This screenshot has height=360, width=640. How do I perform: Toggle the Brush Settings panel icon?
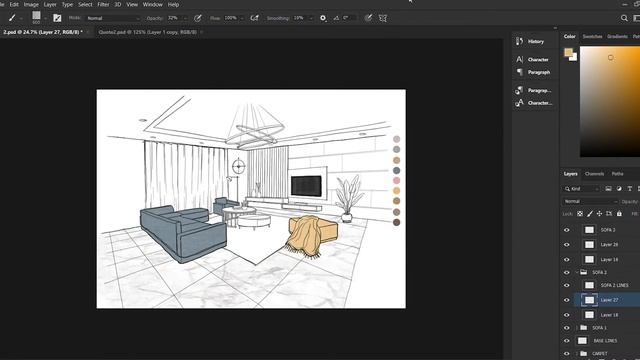click(57, 18)
